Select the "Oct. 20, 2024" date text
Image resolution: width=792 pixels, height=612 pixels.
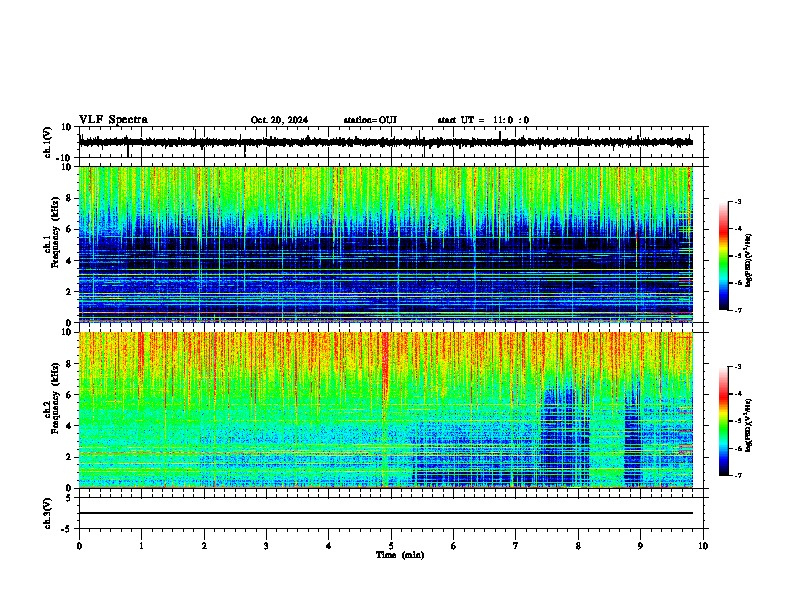(279, 120)
